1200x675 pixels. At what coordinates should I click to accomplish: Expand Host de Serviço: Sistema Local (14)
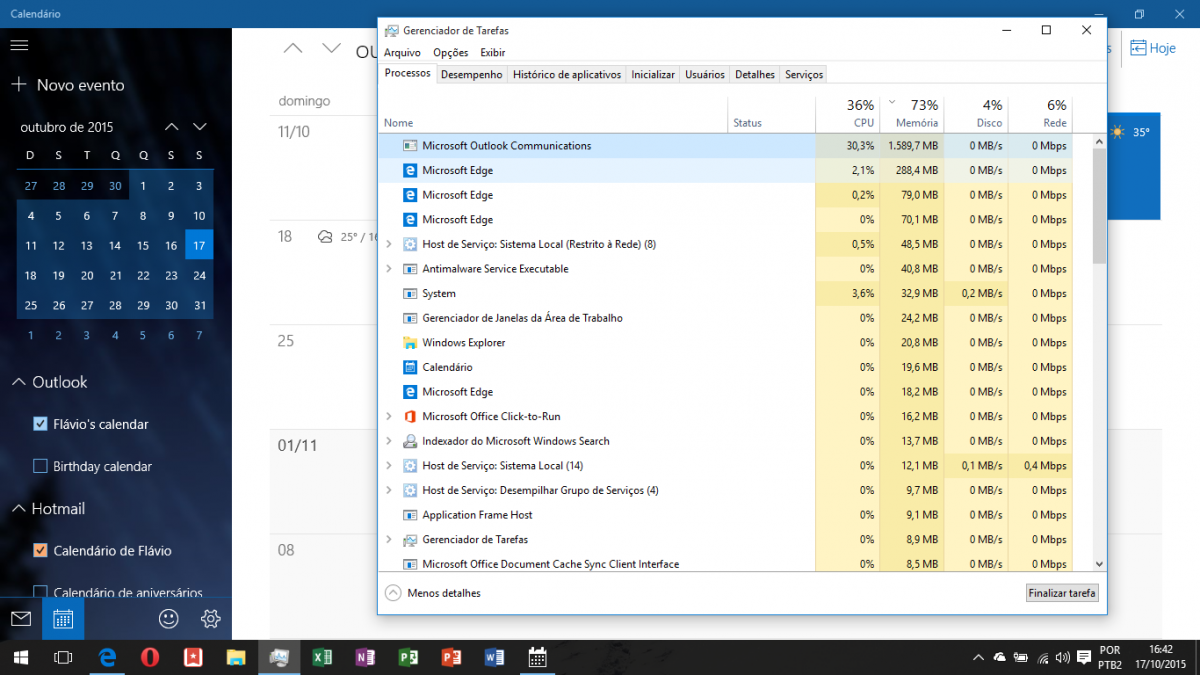tap(389, 465)
